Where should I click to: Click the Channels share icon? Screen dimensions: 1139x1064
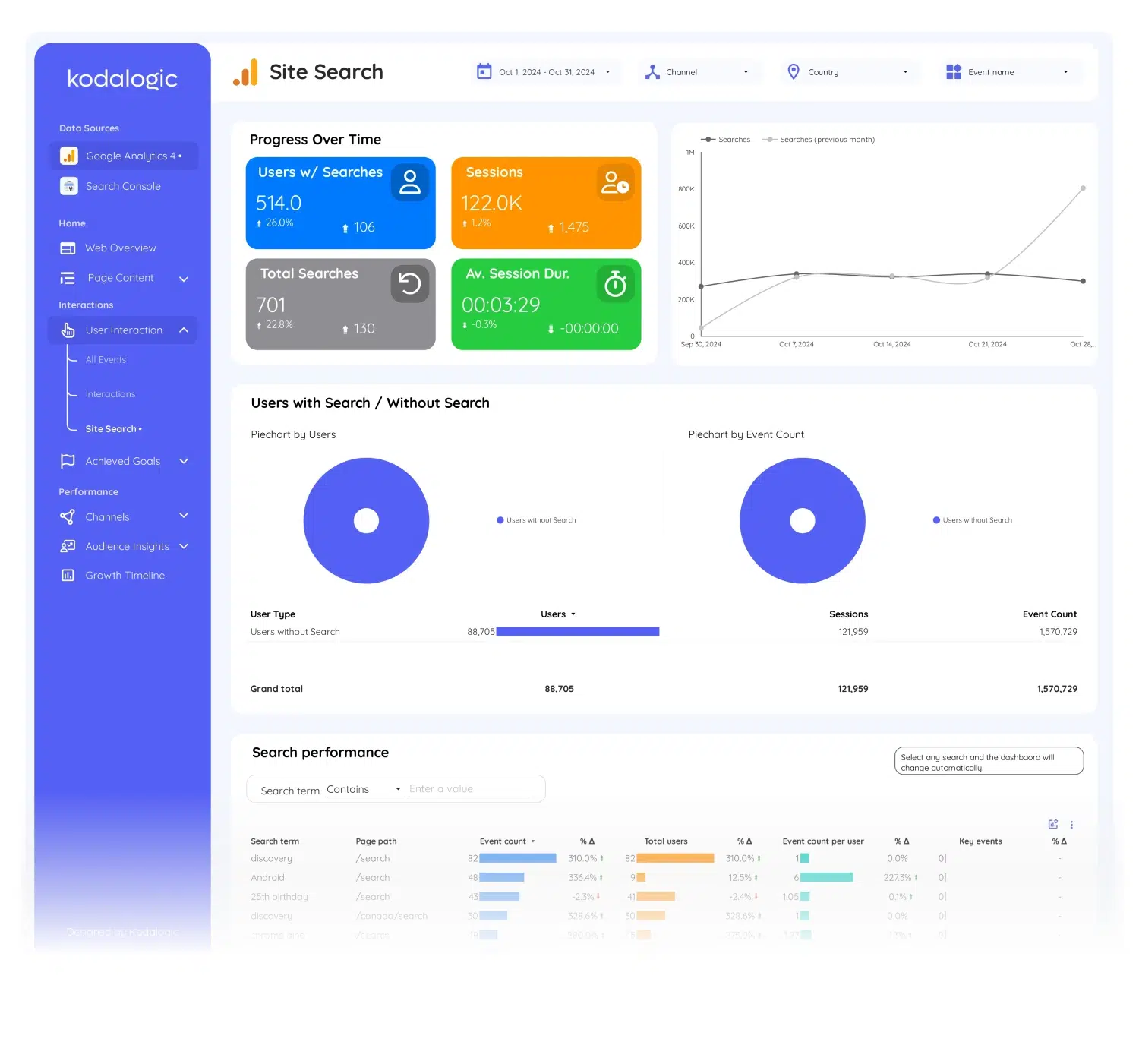(x=68, y=517)
